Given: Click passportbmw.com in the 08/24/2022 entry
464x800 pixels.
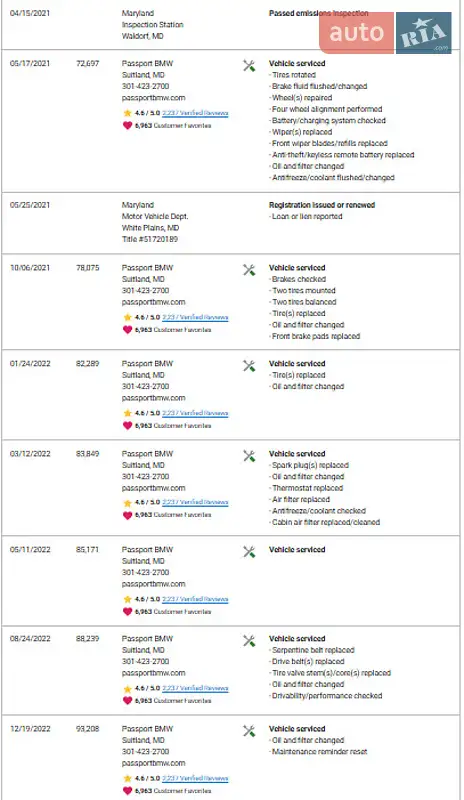Looking at the screenshot, I should [x=154, y=673].
